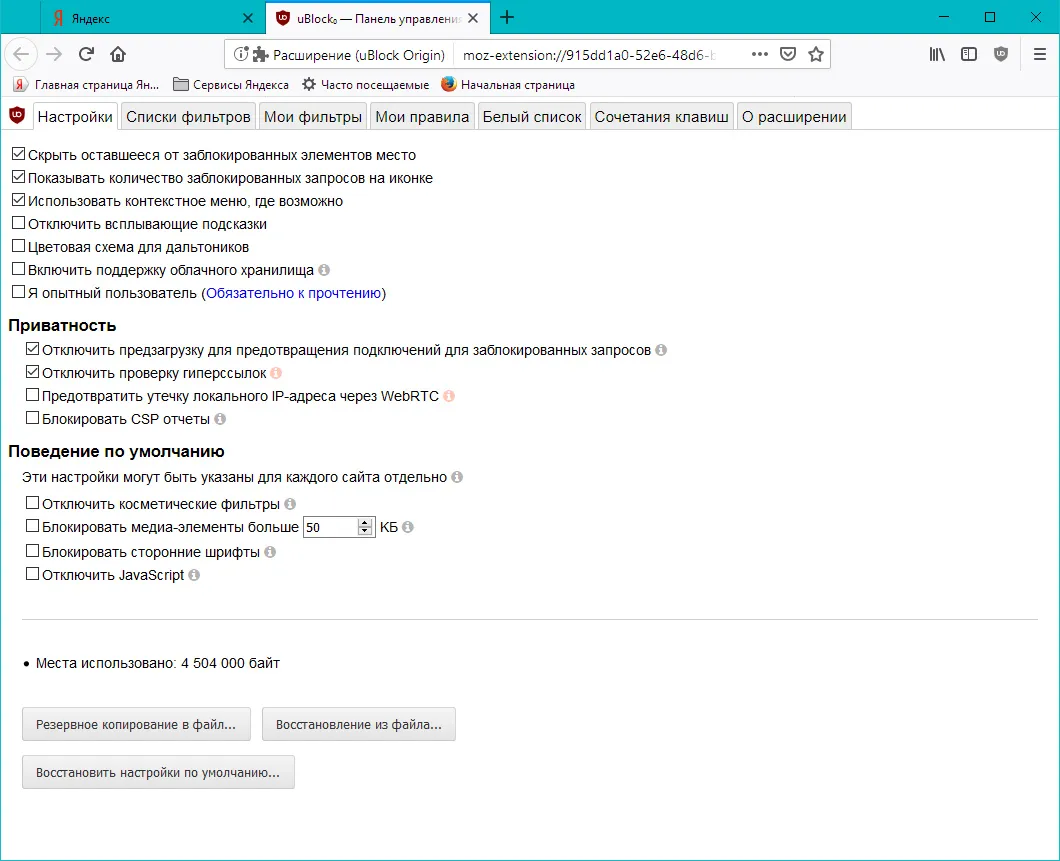Reload the current page

(86, 54)
